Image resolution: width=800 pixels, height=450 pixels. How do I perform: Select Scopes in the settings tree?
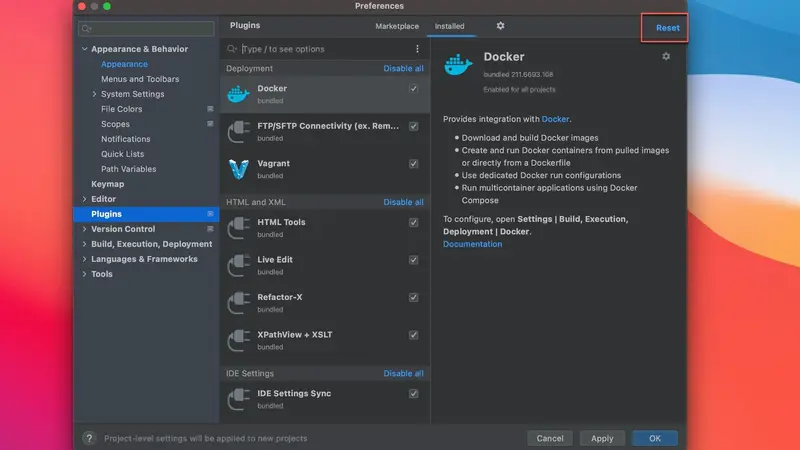click(115, 124)
